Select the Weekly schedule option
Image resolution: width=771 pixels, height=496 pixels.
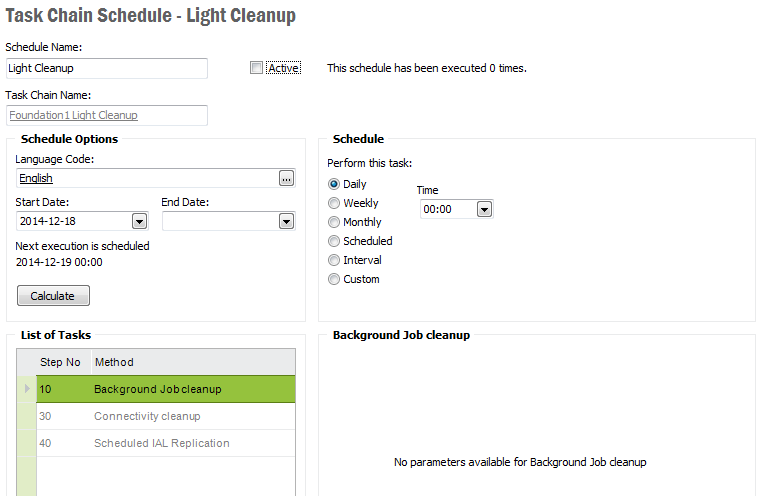pyautogui.click(x=334, y=203)
